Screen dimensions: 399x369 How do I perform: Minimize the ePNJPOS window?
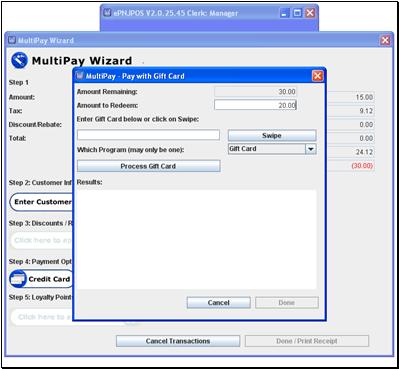click(284, 13)
